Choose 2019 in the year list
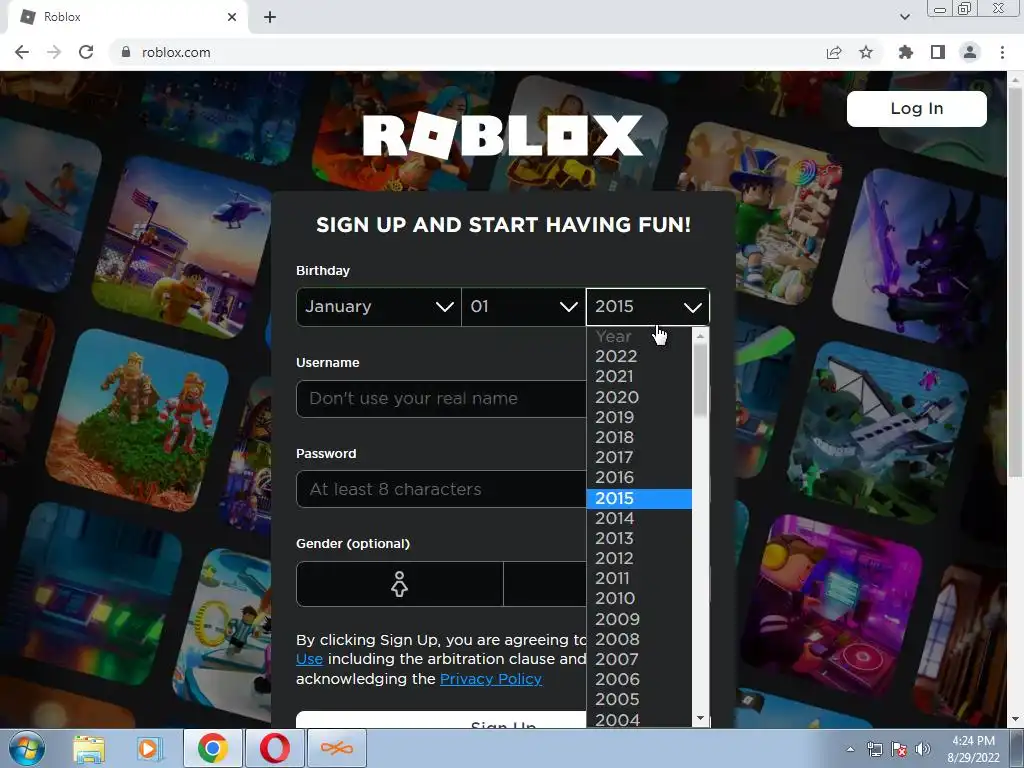The image size is (1024, 768). (x=639, y=417)
